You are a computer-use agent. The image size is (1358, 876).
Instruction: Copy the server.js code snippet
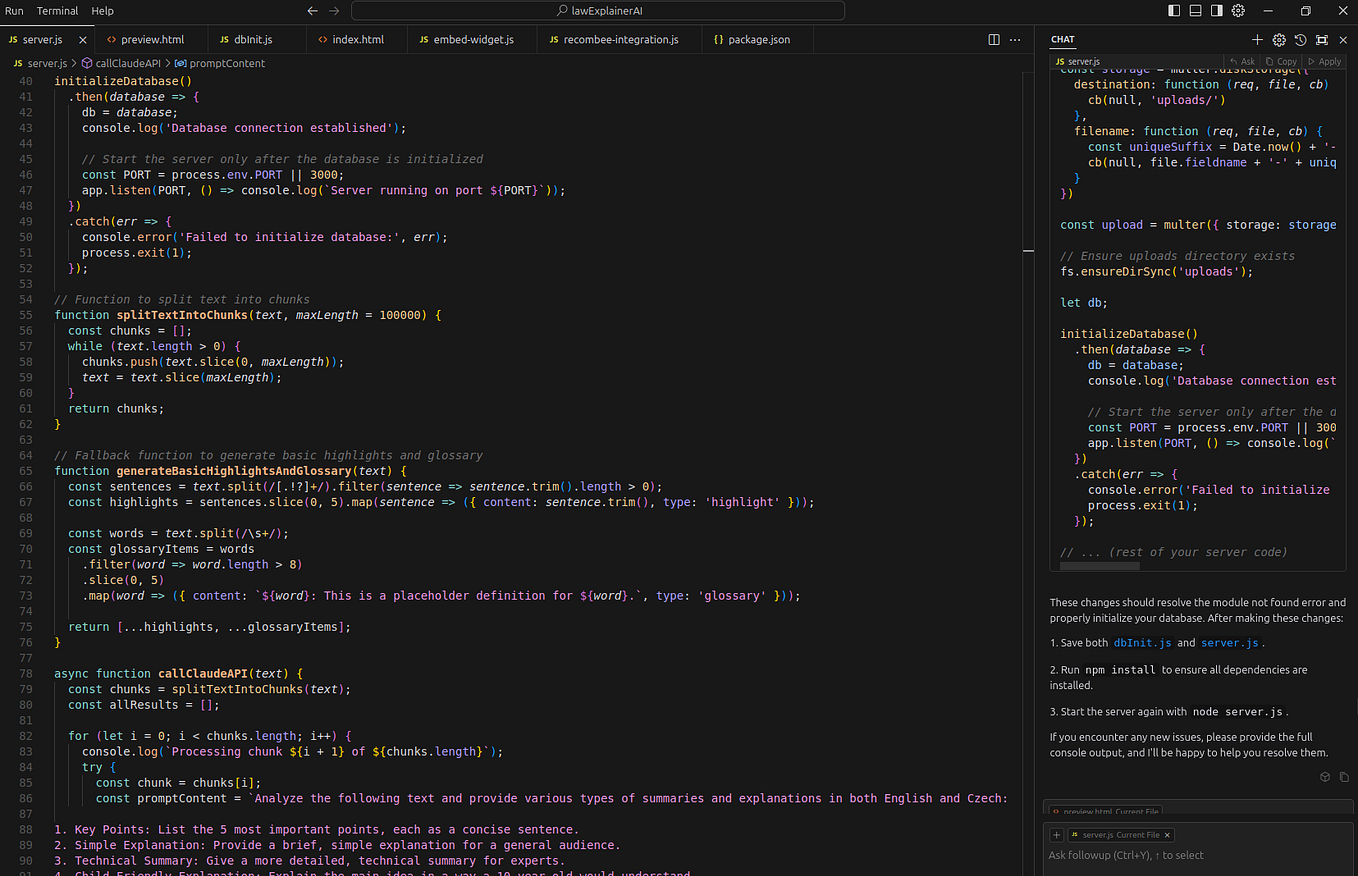(1281, 61)
